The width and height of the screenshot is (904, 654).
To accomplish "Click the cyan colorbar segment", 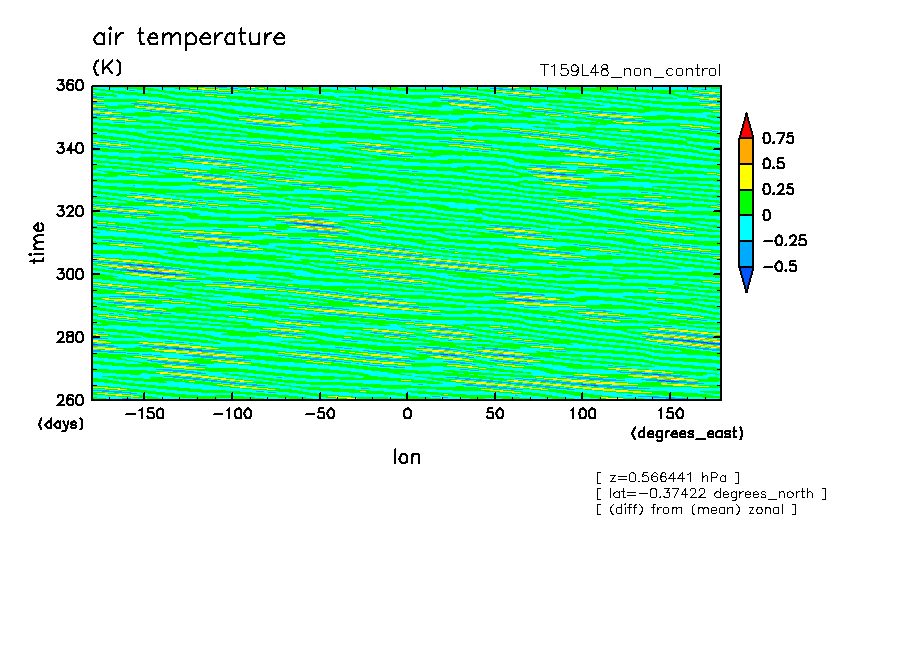I will point(746,228).
